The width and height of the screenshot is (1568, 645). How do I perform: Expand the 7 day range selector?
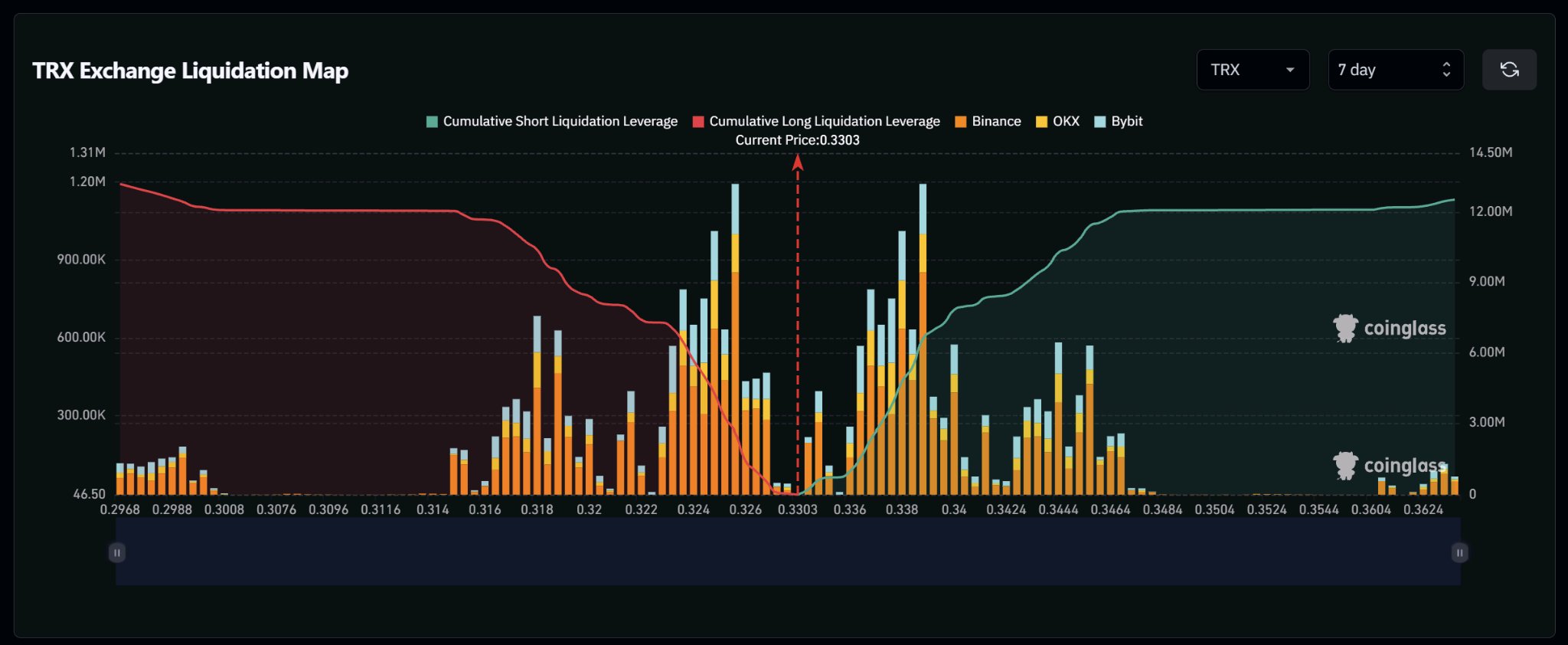[x=1396, y=70]
